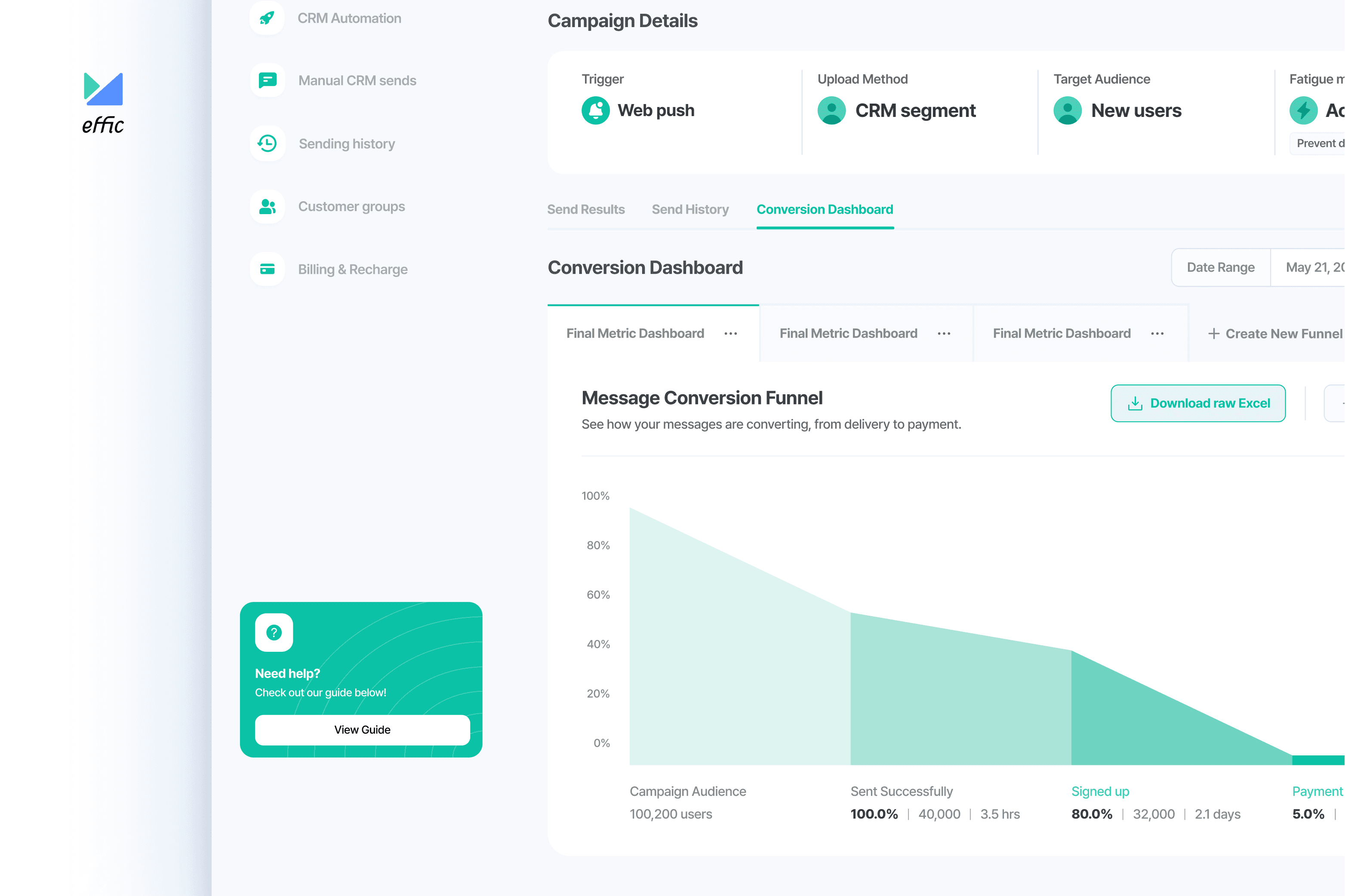Click the effic logo

[x=103, y=103]
